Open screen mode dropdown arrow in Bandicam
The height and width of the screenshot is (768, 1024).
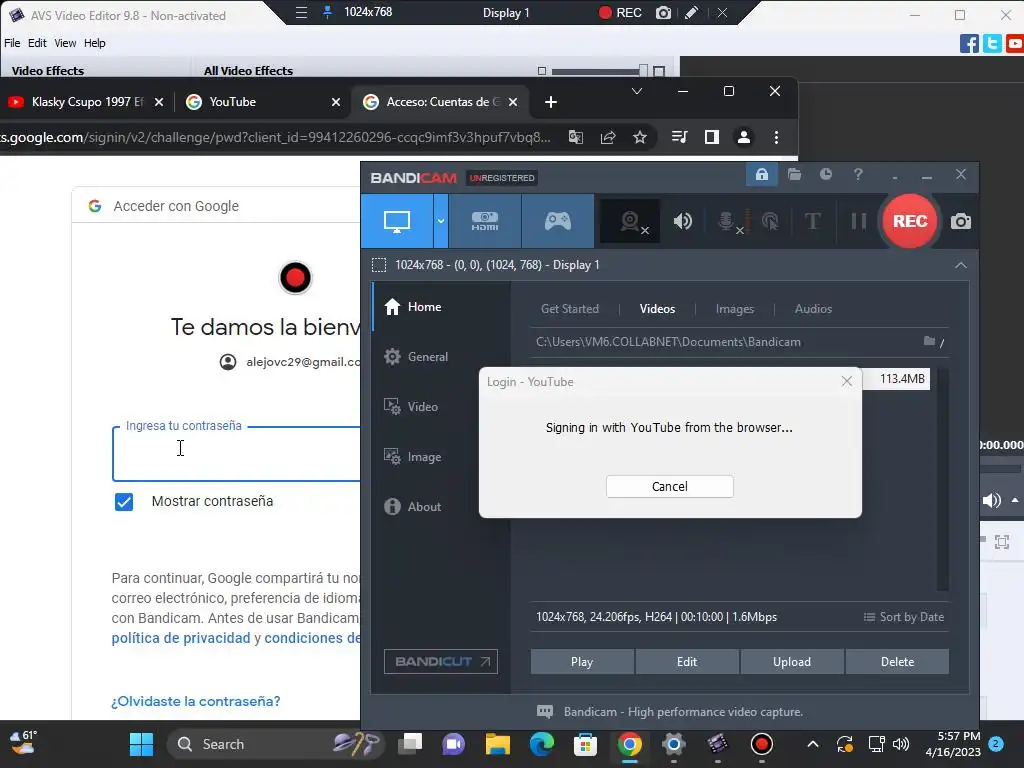(x=441, y=221)
